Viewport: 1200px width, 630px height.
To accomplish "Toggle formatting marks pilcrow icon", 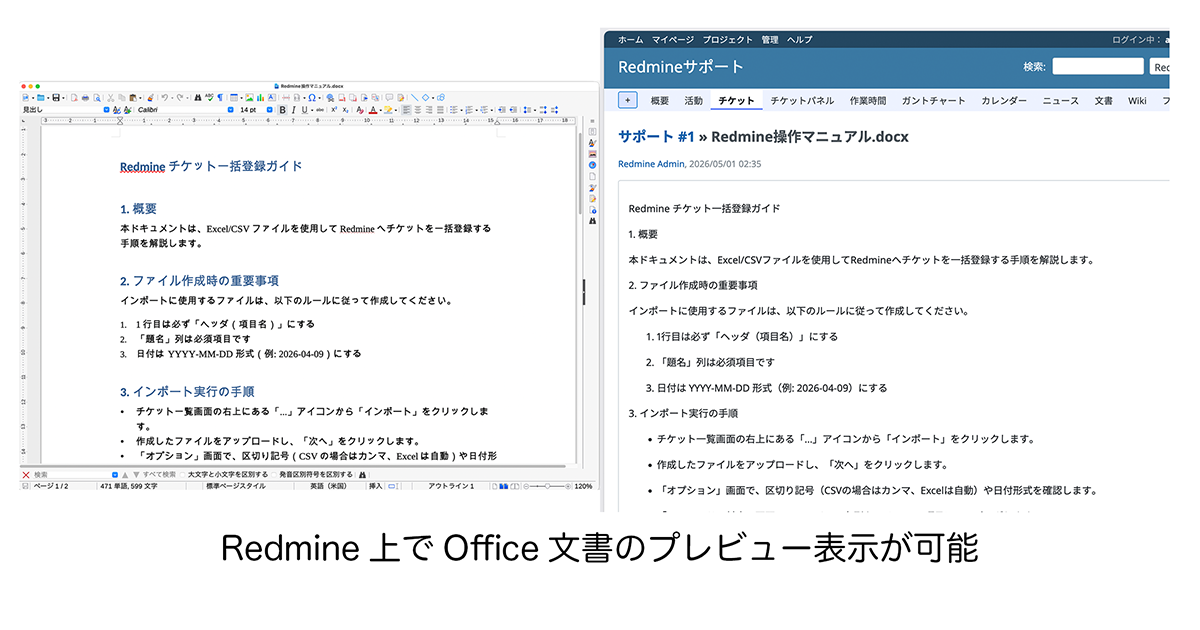I will [220, 98].
